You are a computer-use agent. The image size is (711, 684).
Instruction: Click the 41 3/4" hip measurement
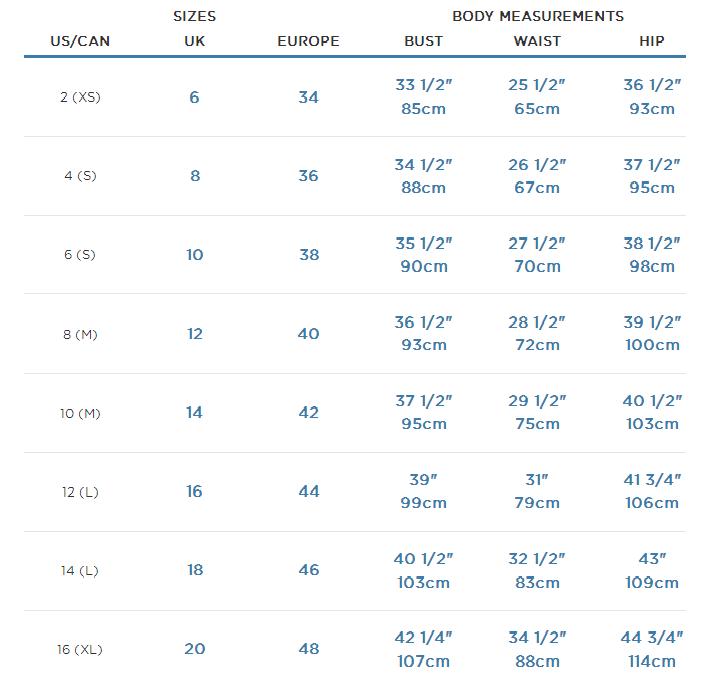652,479
